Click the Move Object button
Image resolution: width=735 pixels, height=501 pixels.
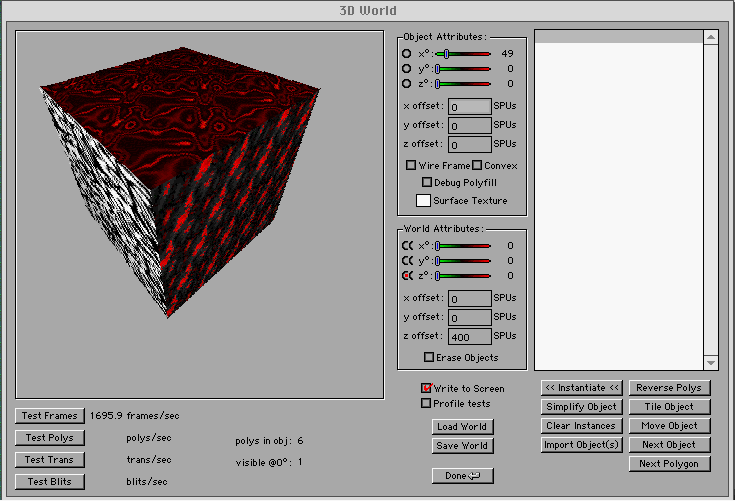point(669,426)
